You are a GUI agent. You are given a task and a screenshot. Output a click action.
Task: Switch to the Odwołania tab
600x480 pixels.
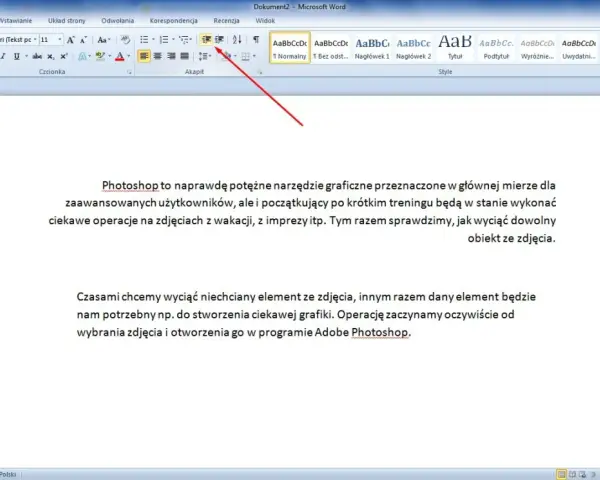(x=117, y=21)
